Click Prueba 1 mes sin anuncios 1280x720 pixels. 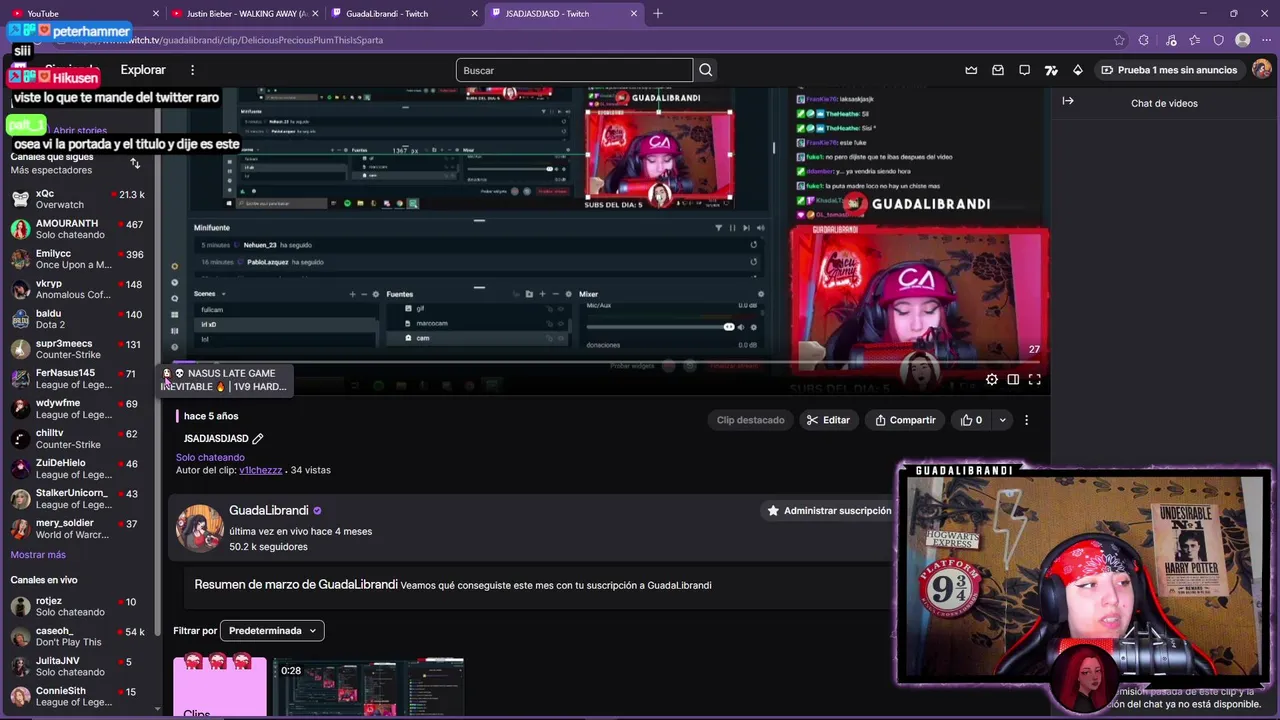click(1168, 70)
